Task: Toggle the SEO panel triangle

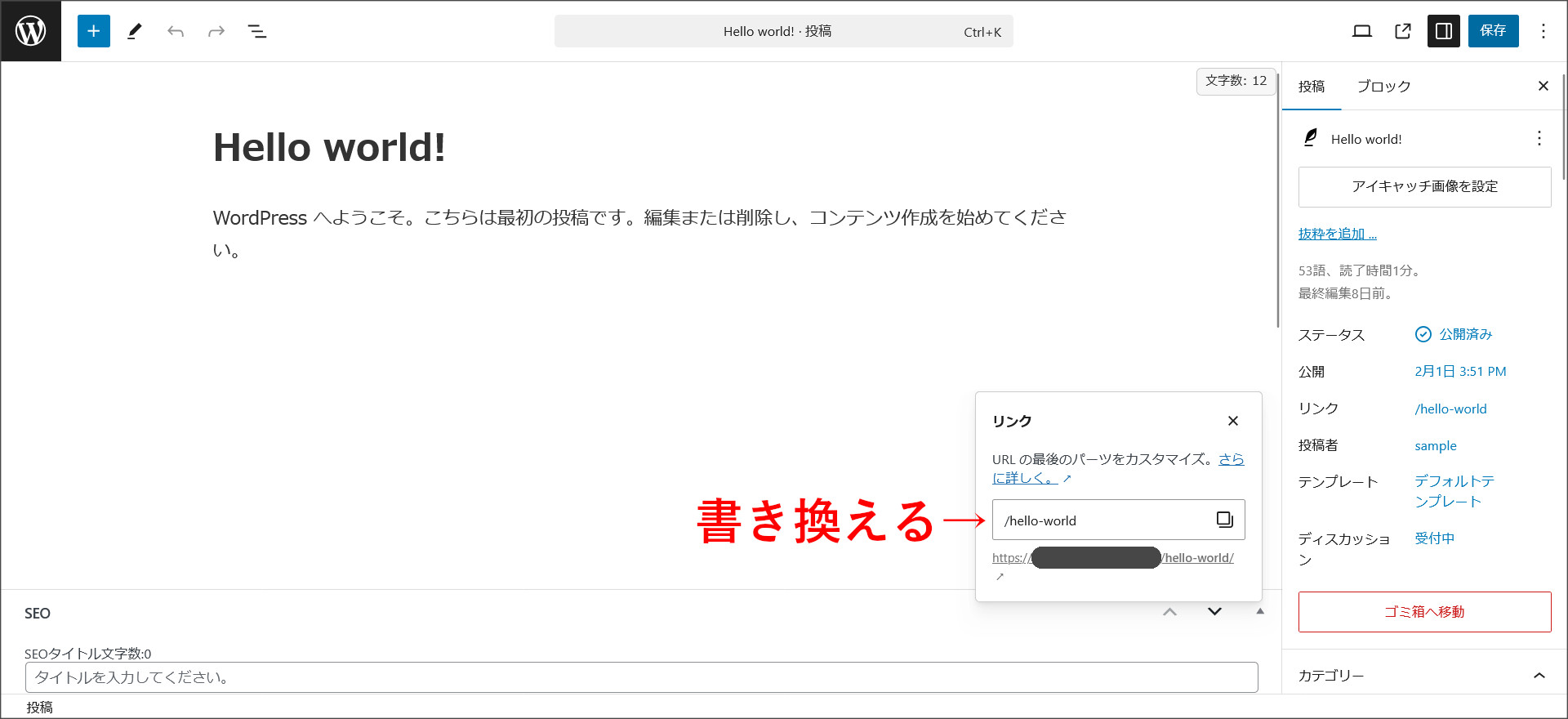Action: pyautogui.click(x=1260, y=612)
